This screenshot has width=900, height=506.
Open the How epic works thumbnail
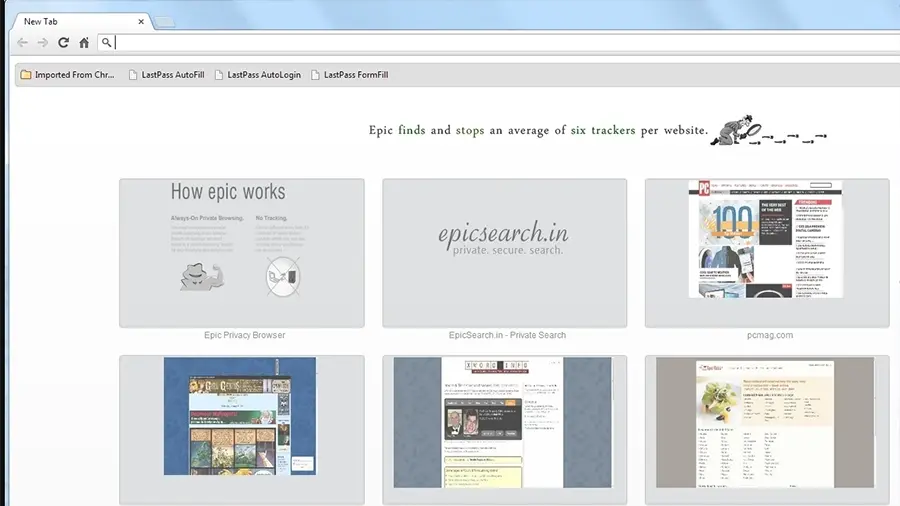[242, 253]
